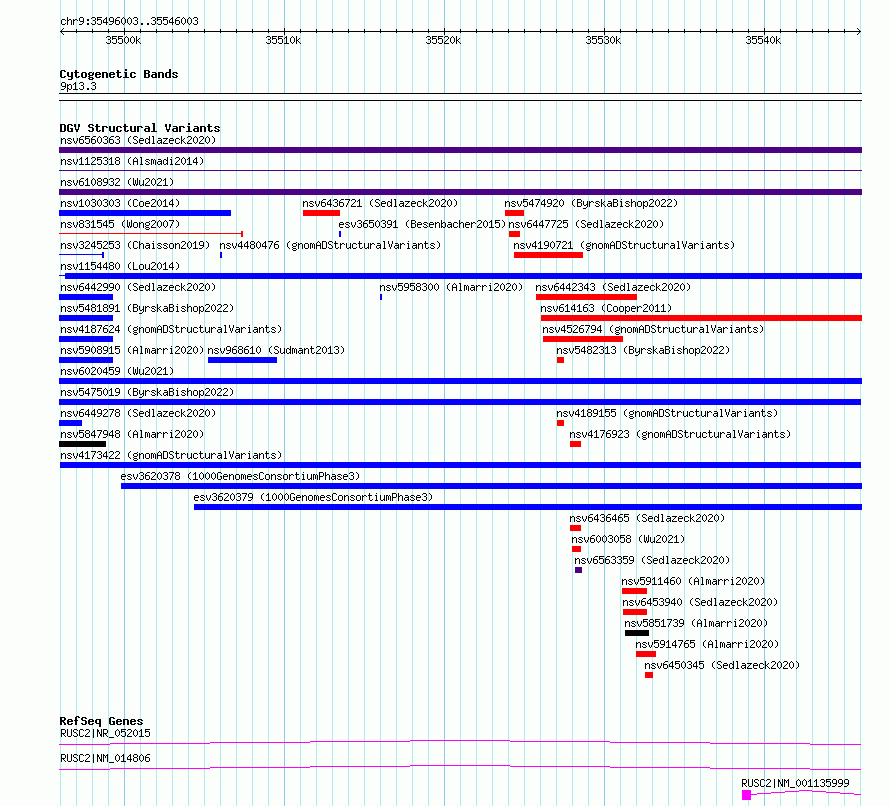
Task: Open the nsv5958300 (Almarri2020) variant label
Action: [x=451, y=287]
